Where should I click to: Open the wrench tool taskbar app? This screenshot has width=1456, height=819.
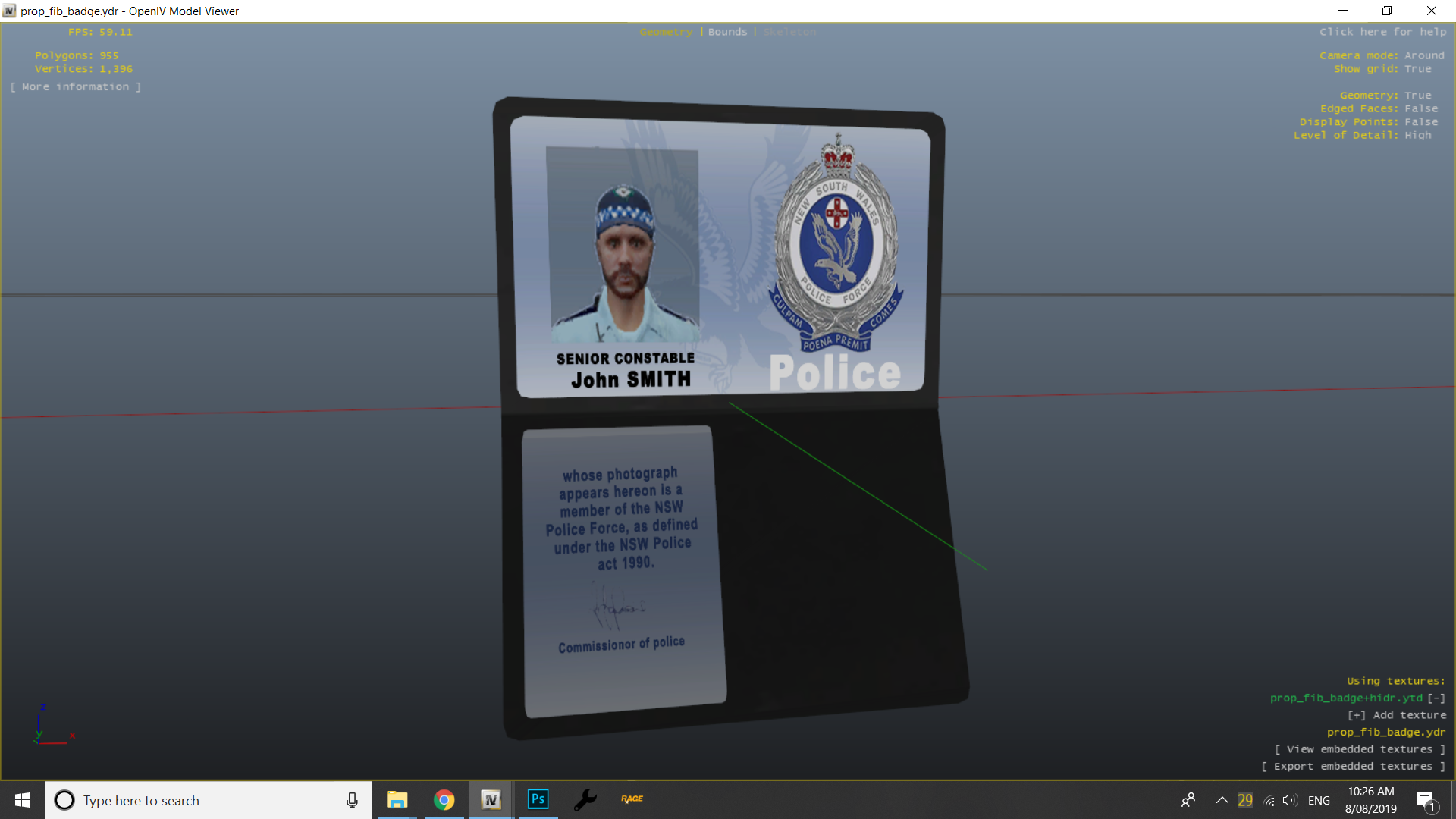point(585,799)
